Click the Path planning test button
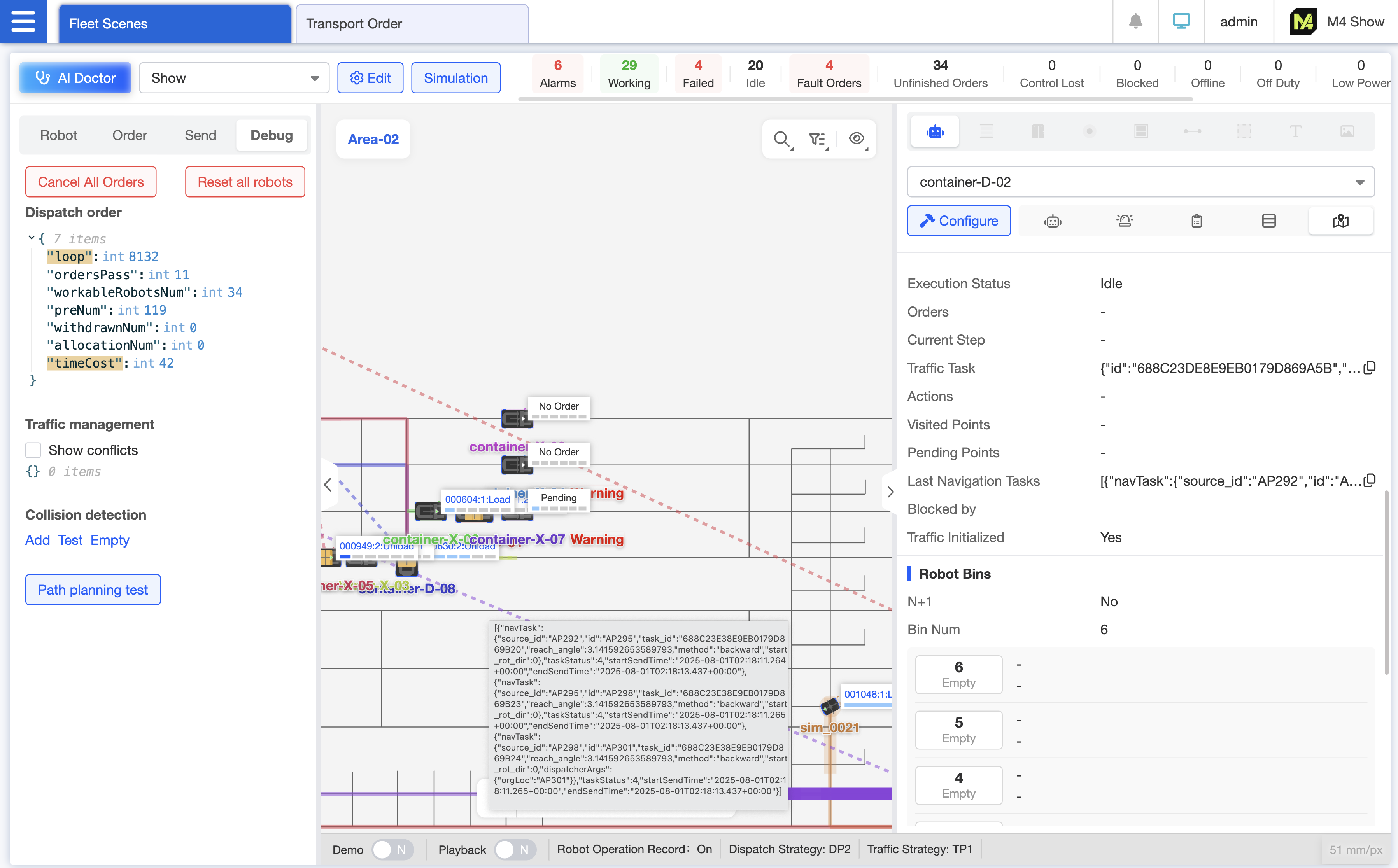The height and width of the screenshot is (868, 1398). (x=93, y=590)
